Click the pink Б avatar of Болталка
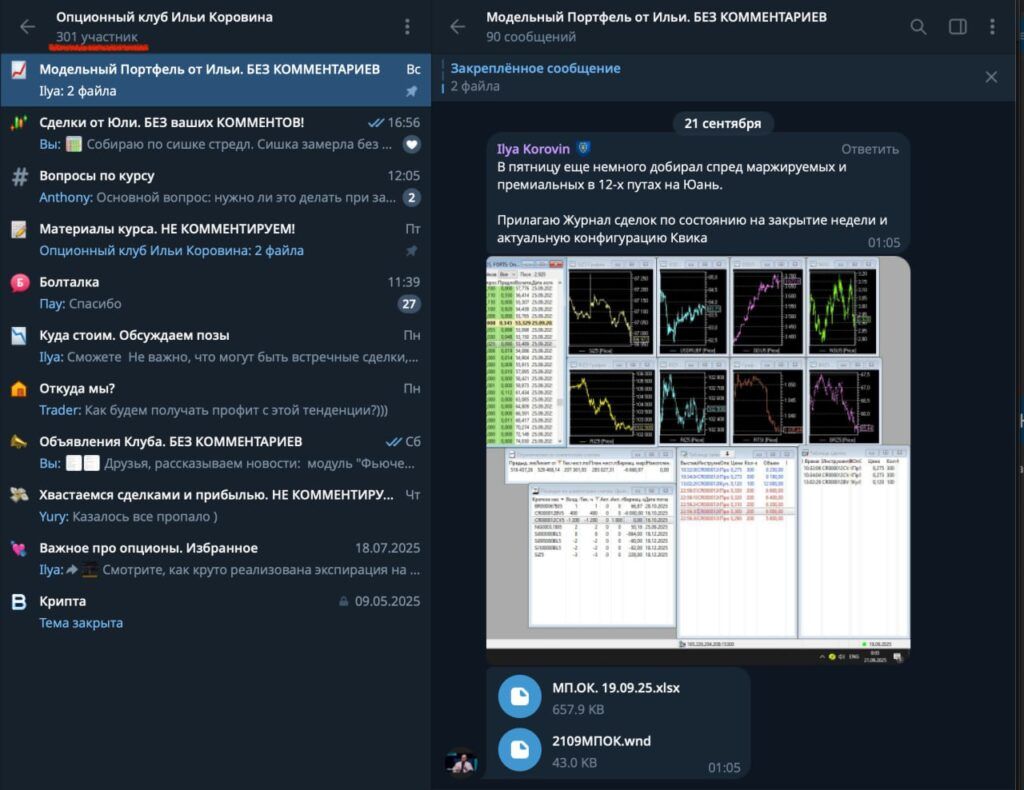1024x790 pixels. (x=20, y=283)
